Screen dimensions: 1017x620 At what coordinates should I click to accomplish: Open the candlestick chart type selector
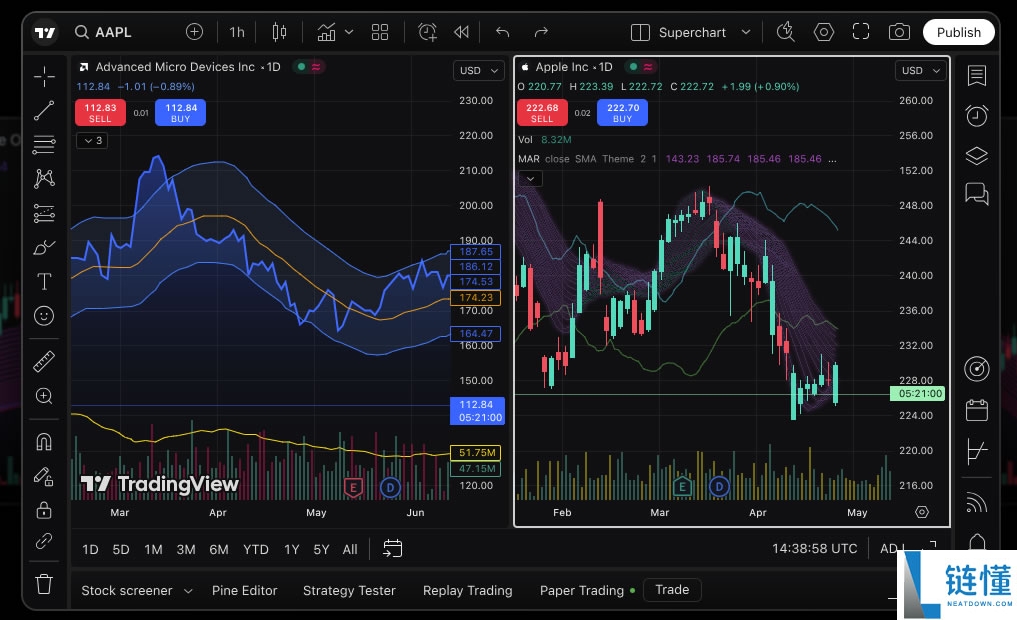pyautogui.click(x=280, y=32)
